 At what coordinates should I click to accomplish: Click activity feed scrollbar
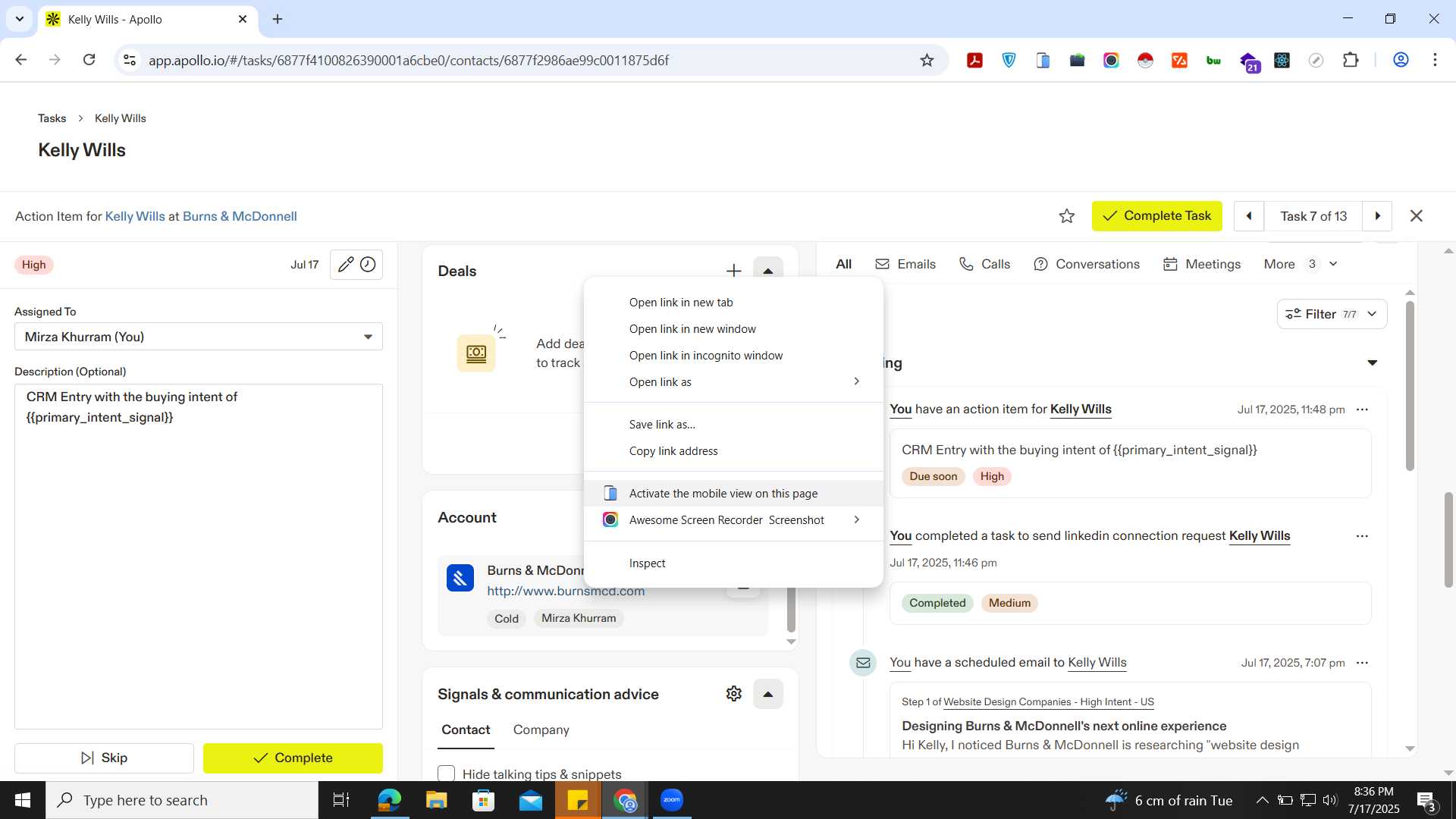tap(1410, 385)
